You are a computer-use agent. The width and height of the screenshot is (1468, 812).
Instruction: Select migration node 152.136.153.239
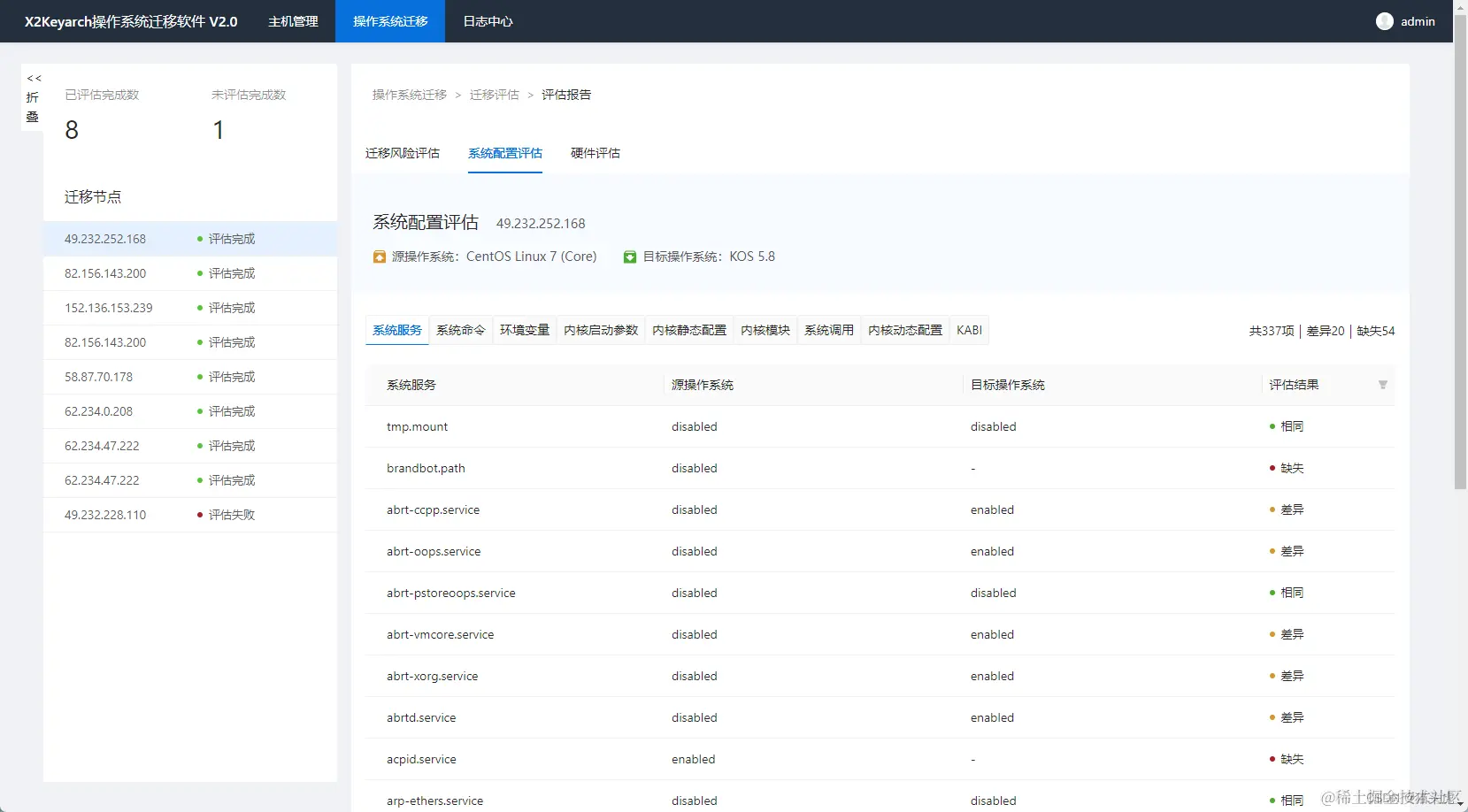tap(190, 308)
